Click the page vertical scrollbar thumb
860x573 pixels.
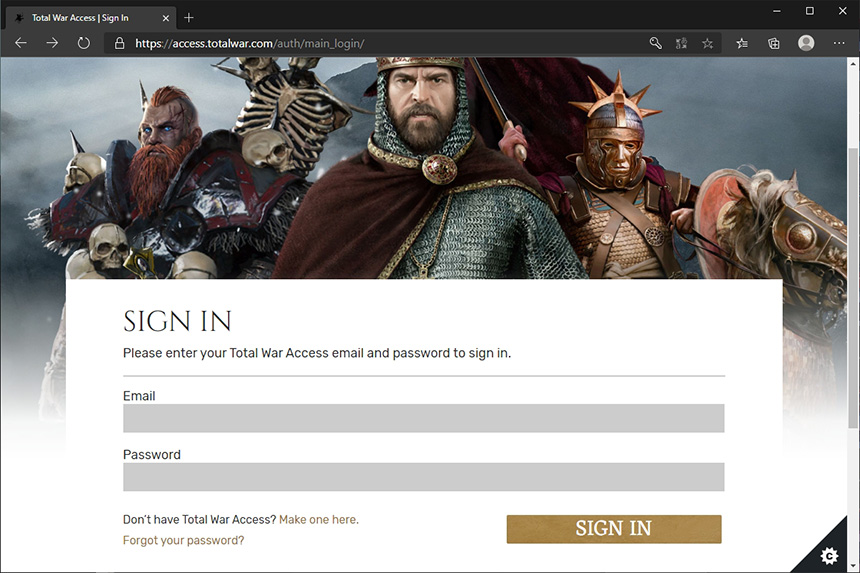click(x=853, y=288)
